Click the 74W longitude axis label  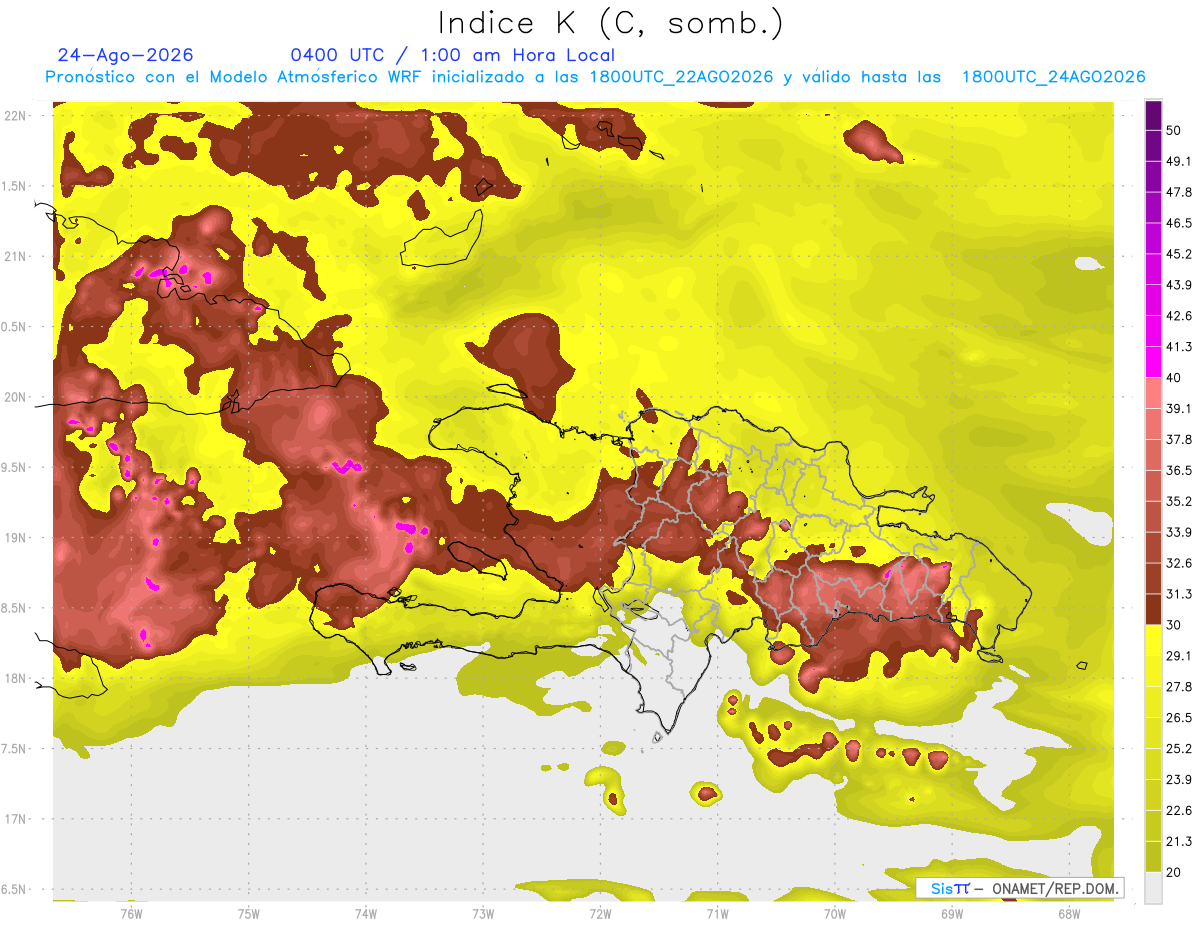coord(366,913)
